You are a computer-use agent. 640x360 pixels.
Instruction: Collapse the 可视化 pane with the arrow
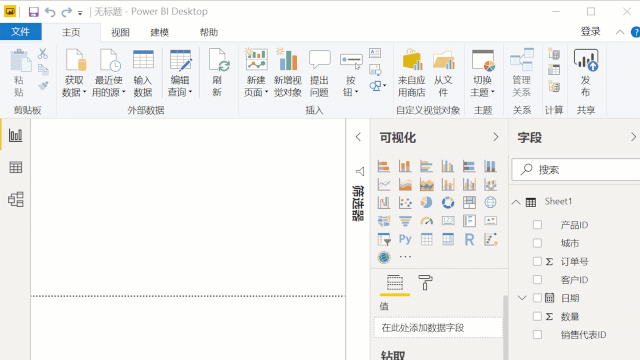496,137
